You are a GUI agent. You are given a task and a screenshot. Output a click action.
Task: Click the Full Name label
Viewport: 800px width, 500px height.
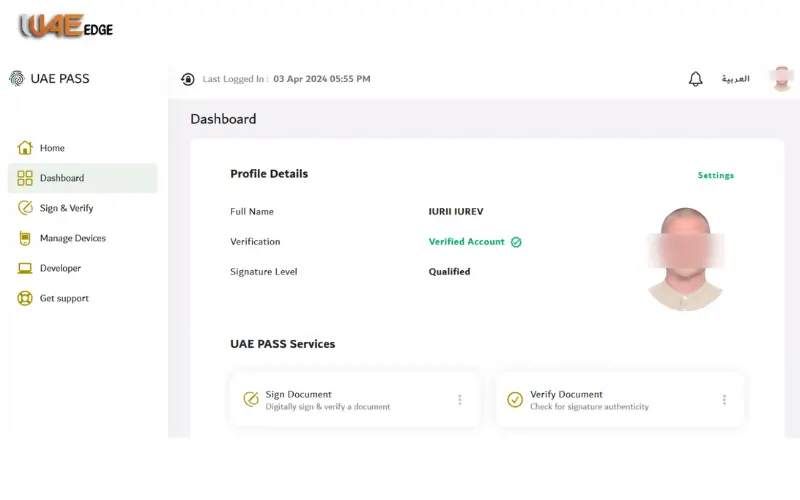252,211
